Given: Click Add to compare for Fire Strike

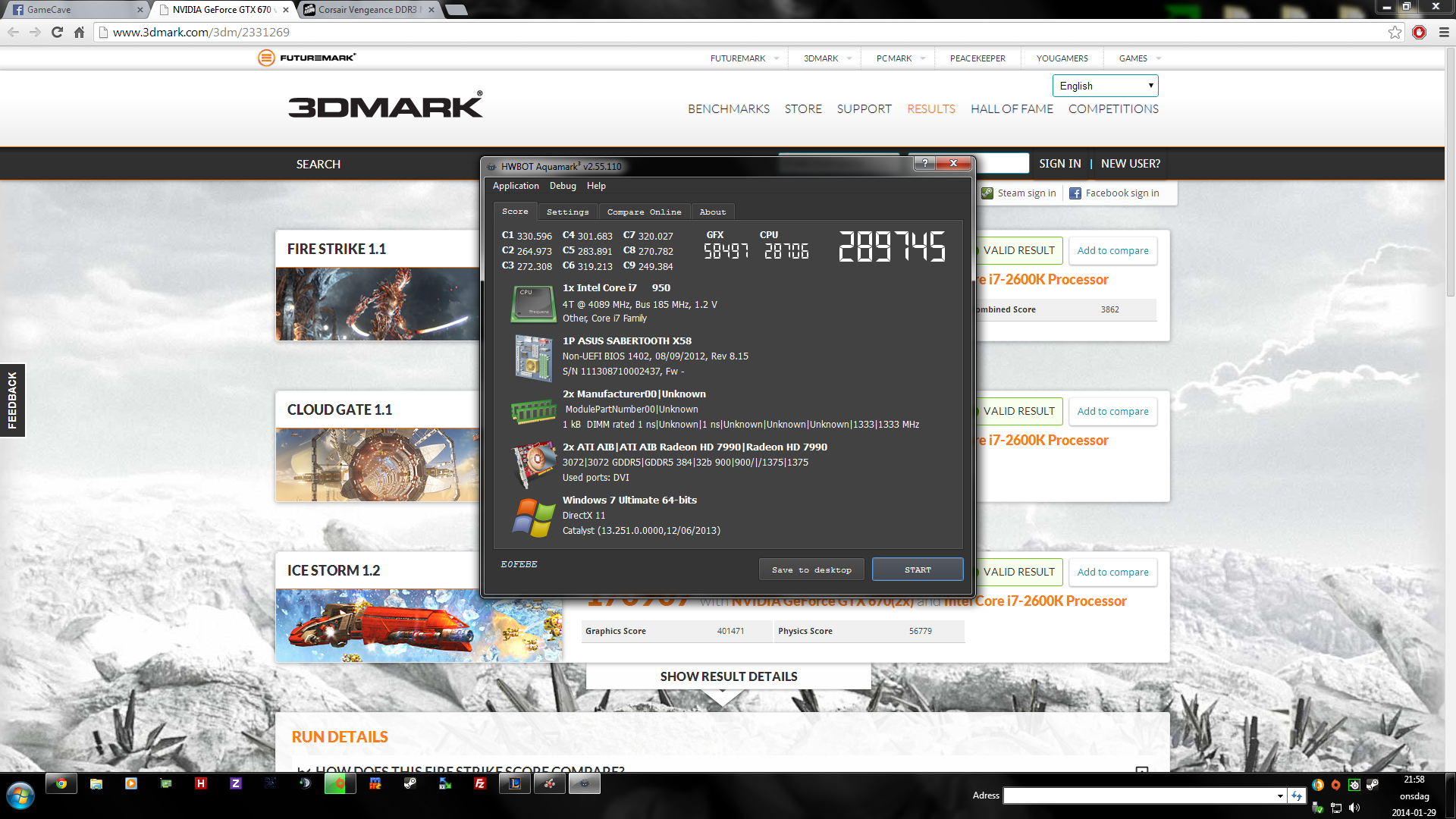Looking at the screenshot, I should coord(1112,251).
